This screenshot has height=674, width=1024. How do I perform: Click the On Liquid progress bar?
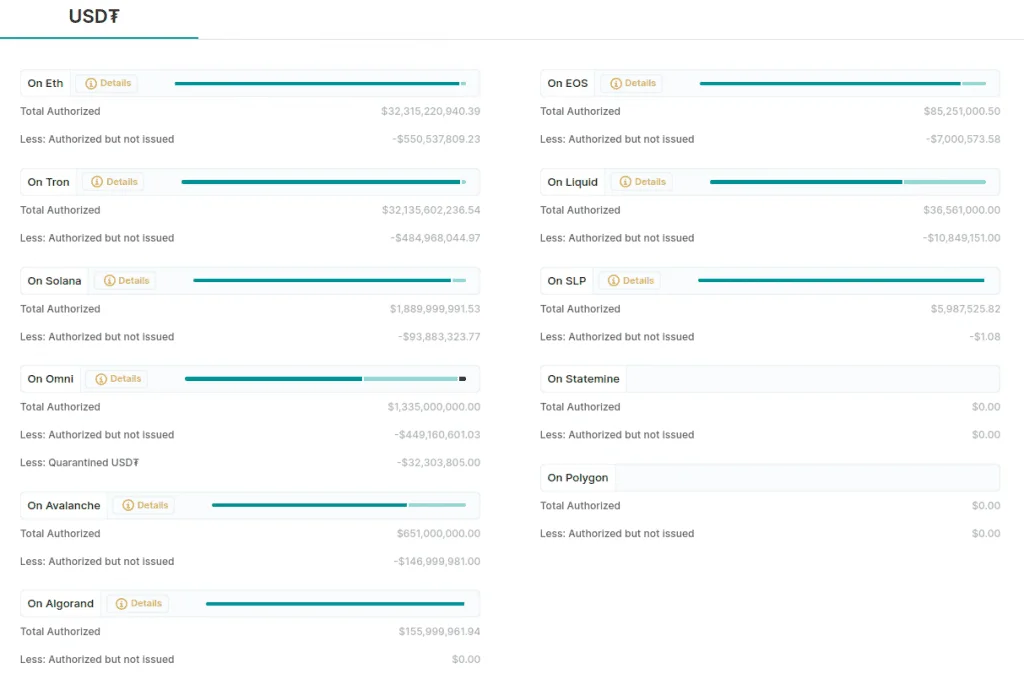[848, 182]
